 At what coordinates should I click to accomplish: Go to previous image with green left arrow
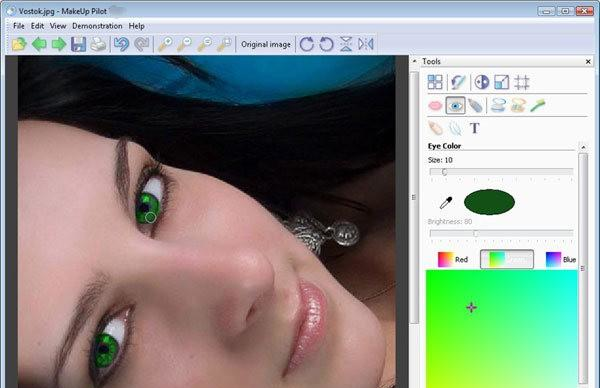[x=39, y=44]
